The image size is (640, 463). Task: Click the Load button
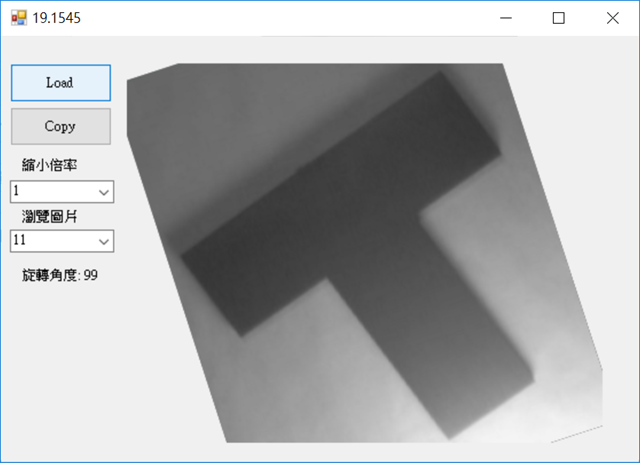pyautogui.click(x=61, y=83)
